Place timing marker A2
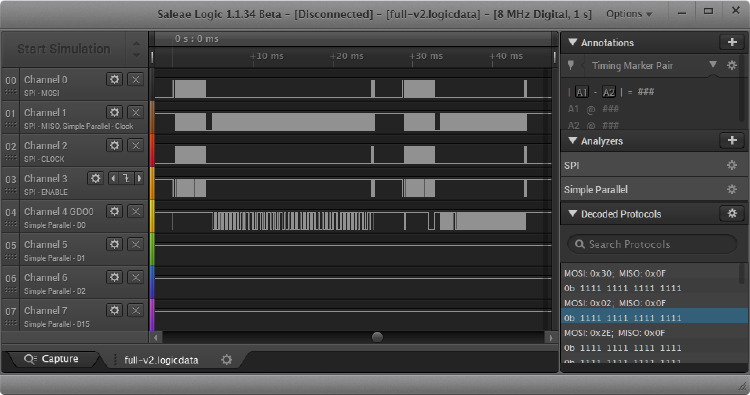Viewport: 750px width, 395px height. pyautogui.click(x=608, y=92)
